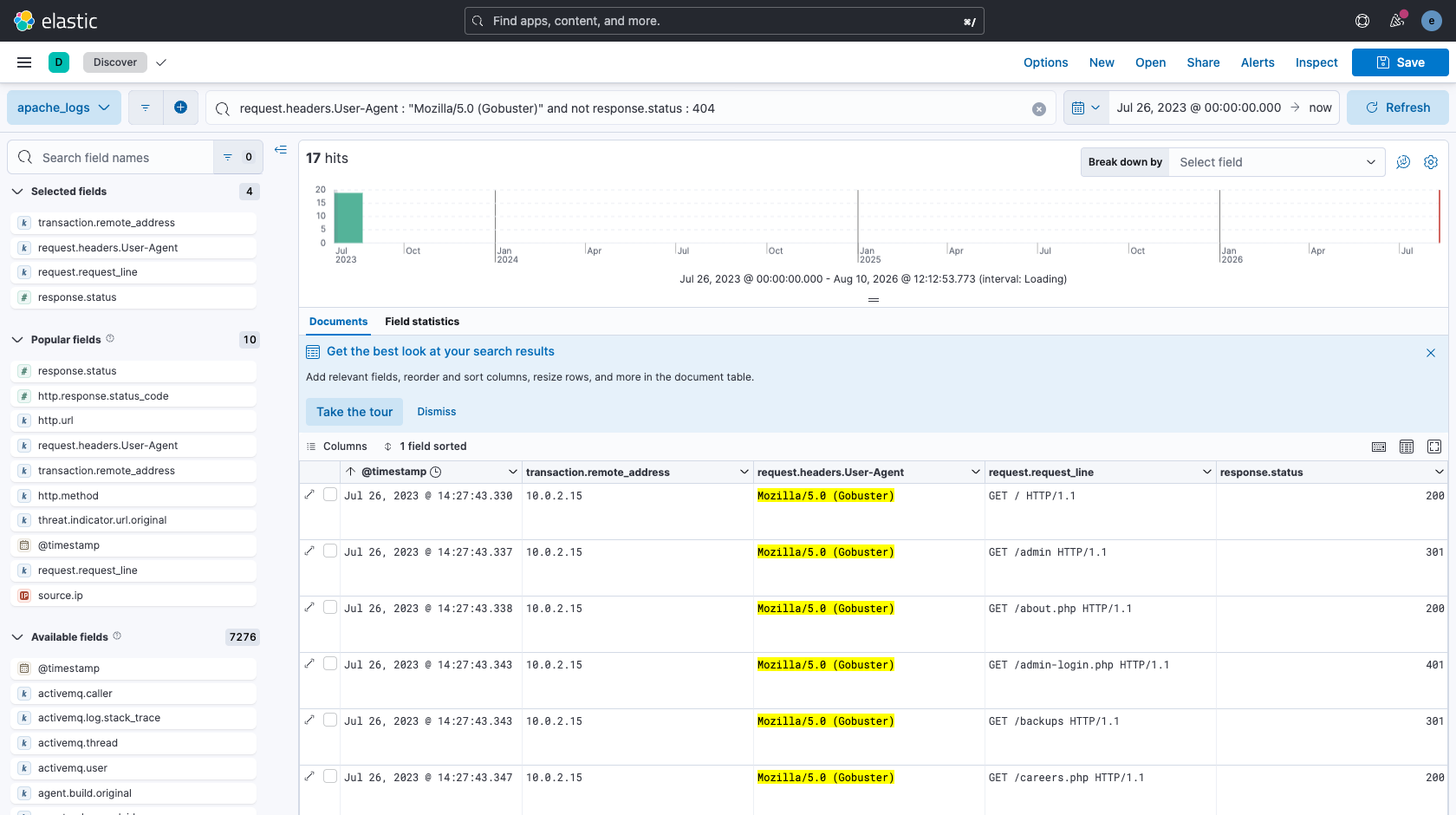Open chart edit visualization icon
This screenshot has height=815, width=1456.
(1403, 162)
